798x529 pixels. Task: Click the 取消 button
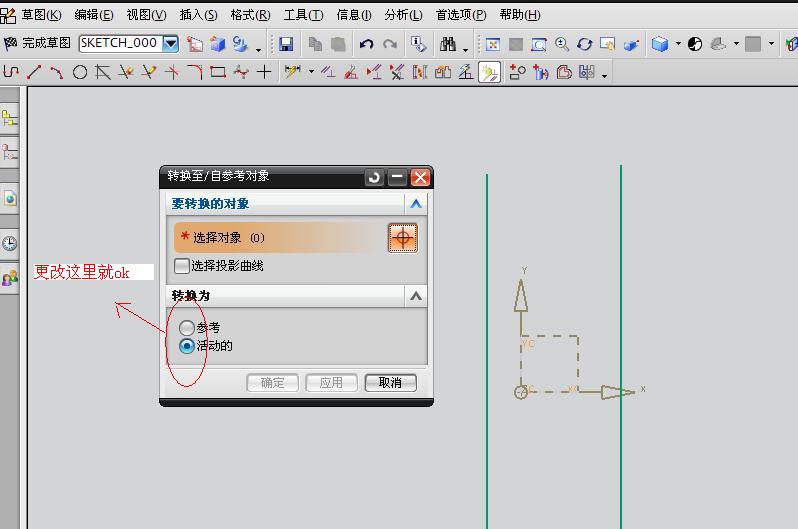(x=390, y=382)
